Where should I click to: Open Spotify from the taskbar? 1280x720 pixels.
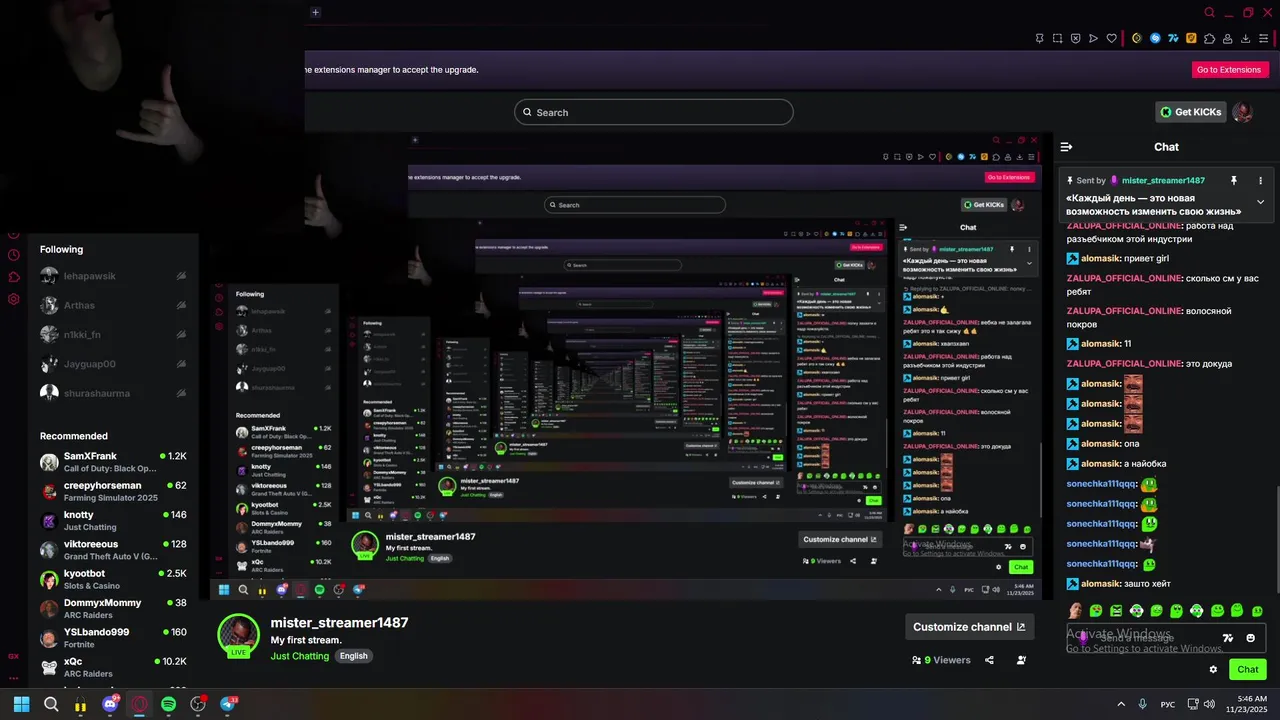pos(168,704)
